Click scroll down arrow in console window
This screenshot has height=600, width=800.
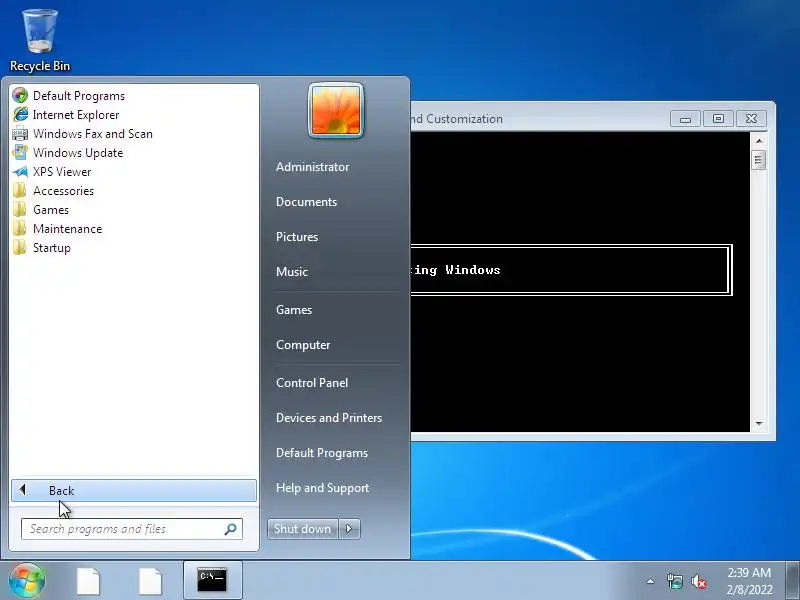[759, 423]
